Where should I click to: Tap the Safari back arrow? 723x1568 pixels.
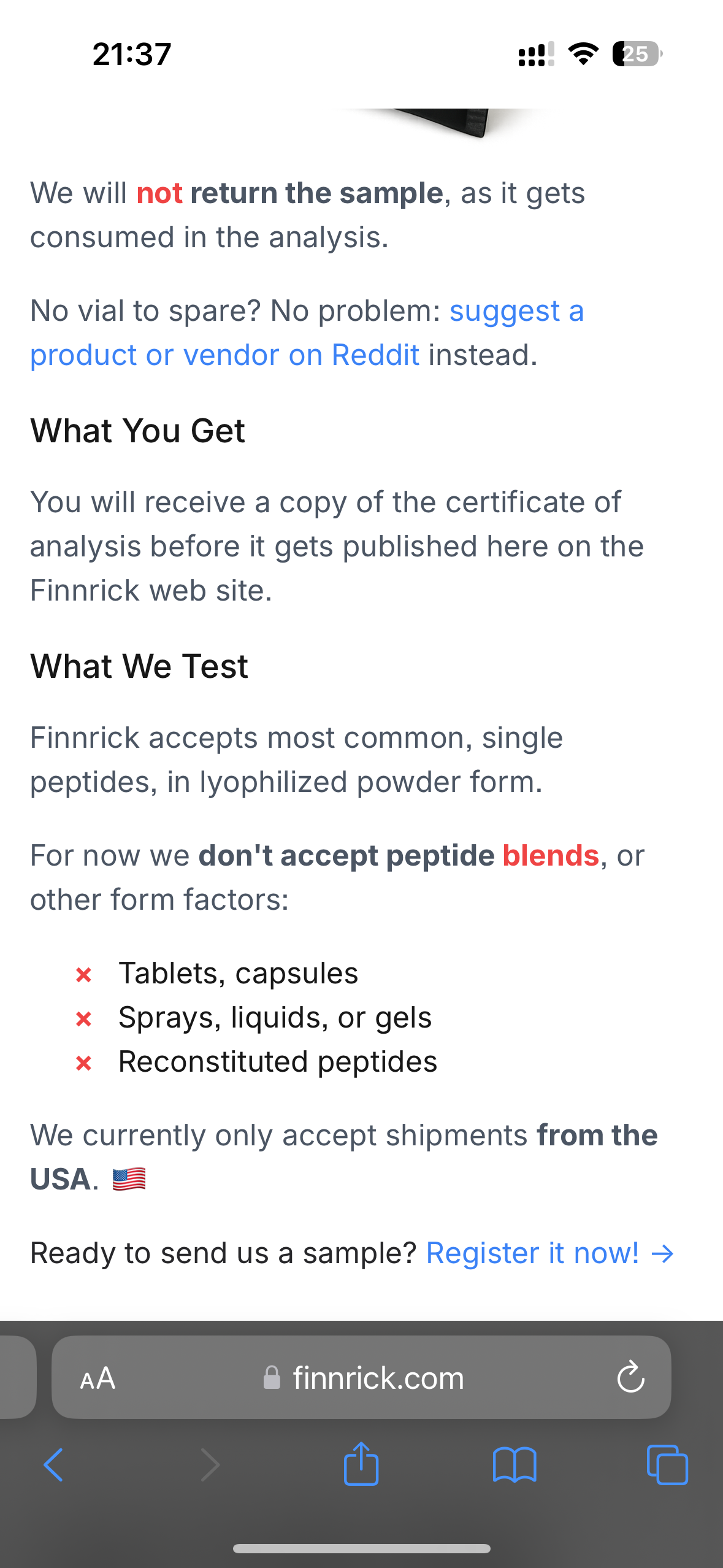pos(53,1465)
